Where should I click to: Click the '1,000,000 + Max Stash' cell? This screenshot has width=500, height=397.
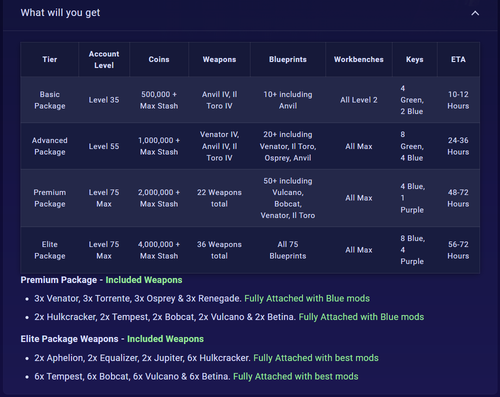click(159, 146)
